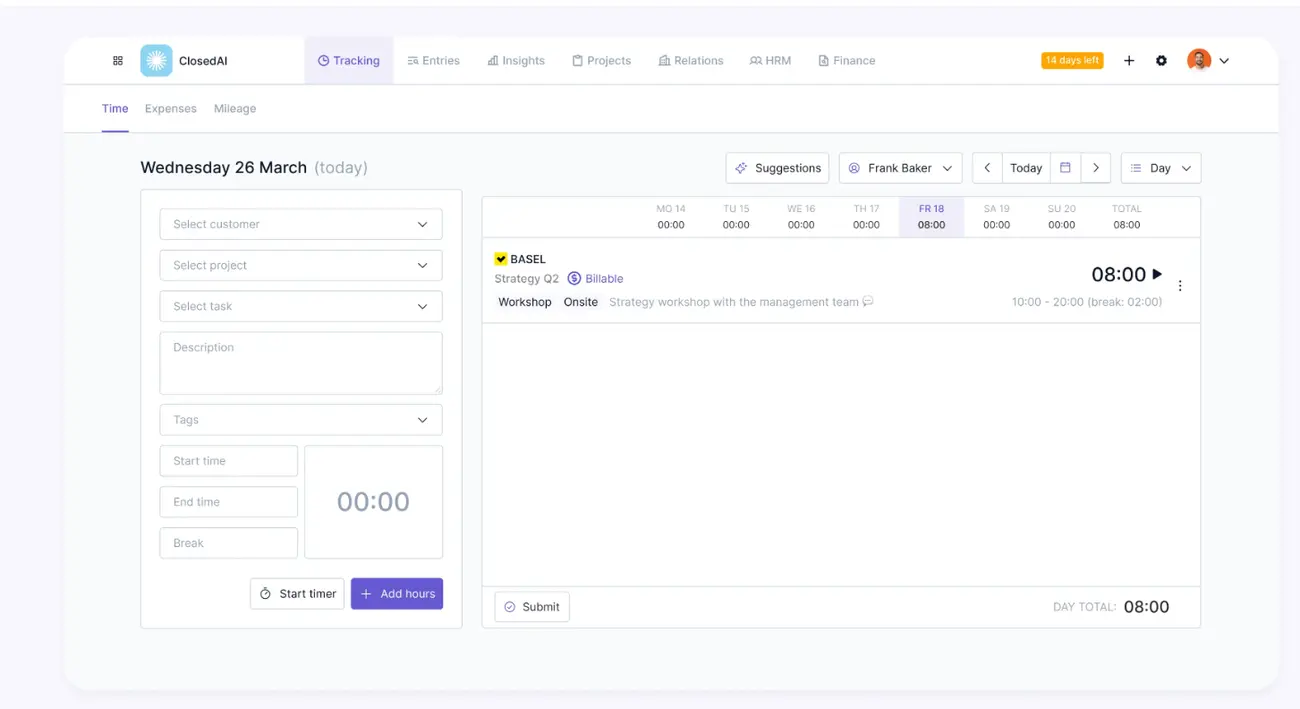Go to previous day with left arrow
The width and height of the screenshot is (1300, 709).
click(x=987, y=168)
